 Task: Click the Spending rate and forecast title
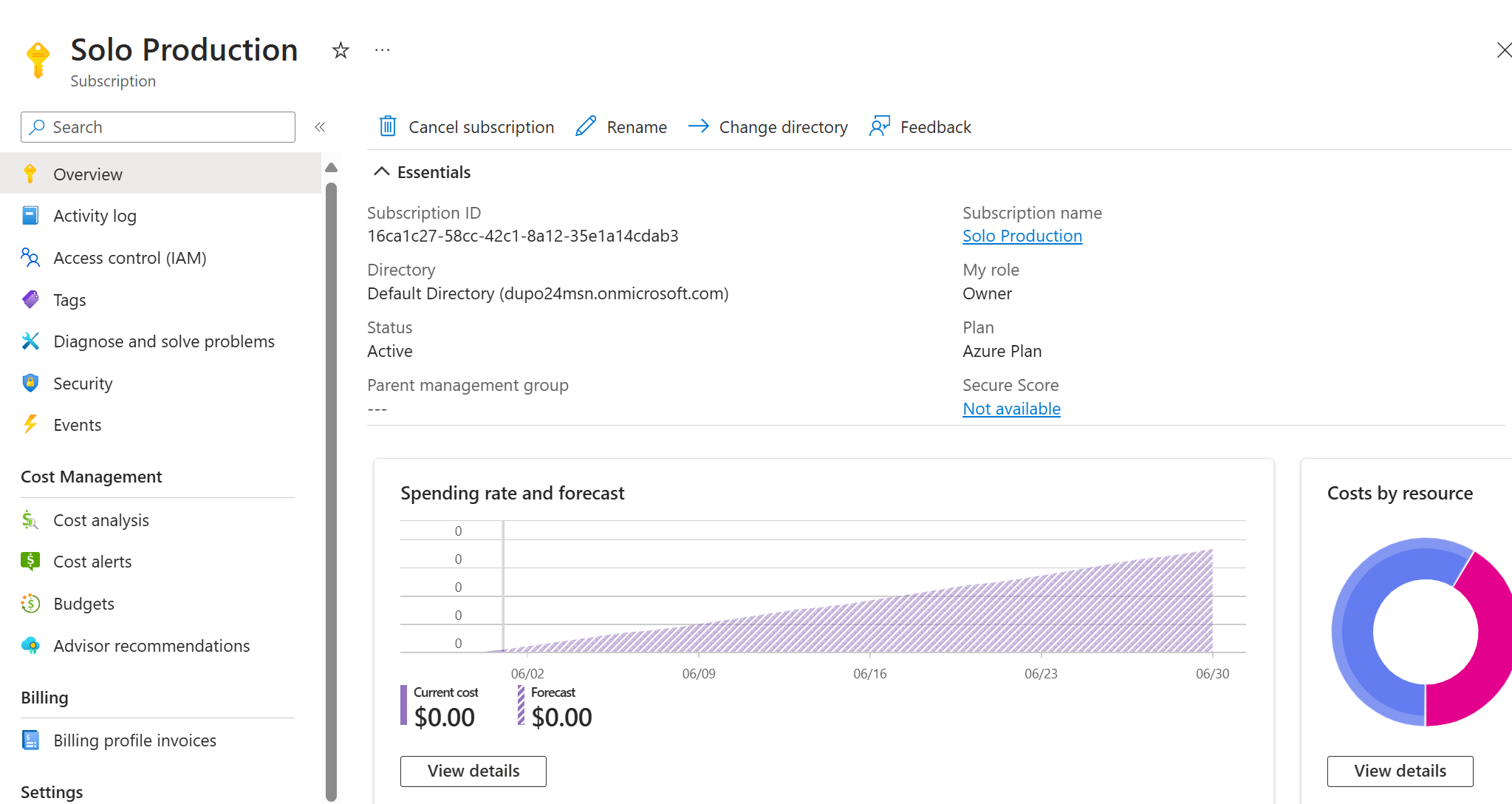pyautogui.click(x=513, y=493)
